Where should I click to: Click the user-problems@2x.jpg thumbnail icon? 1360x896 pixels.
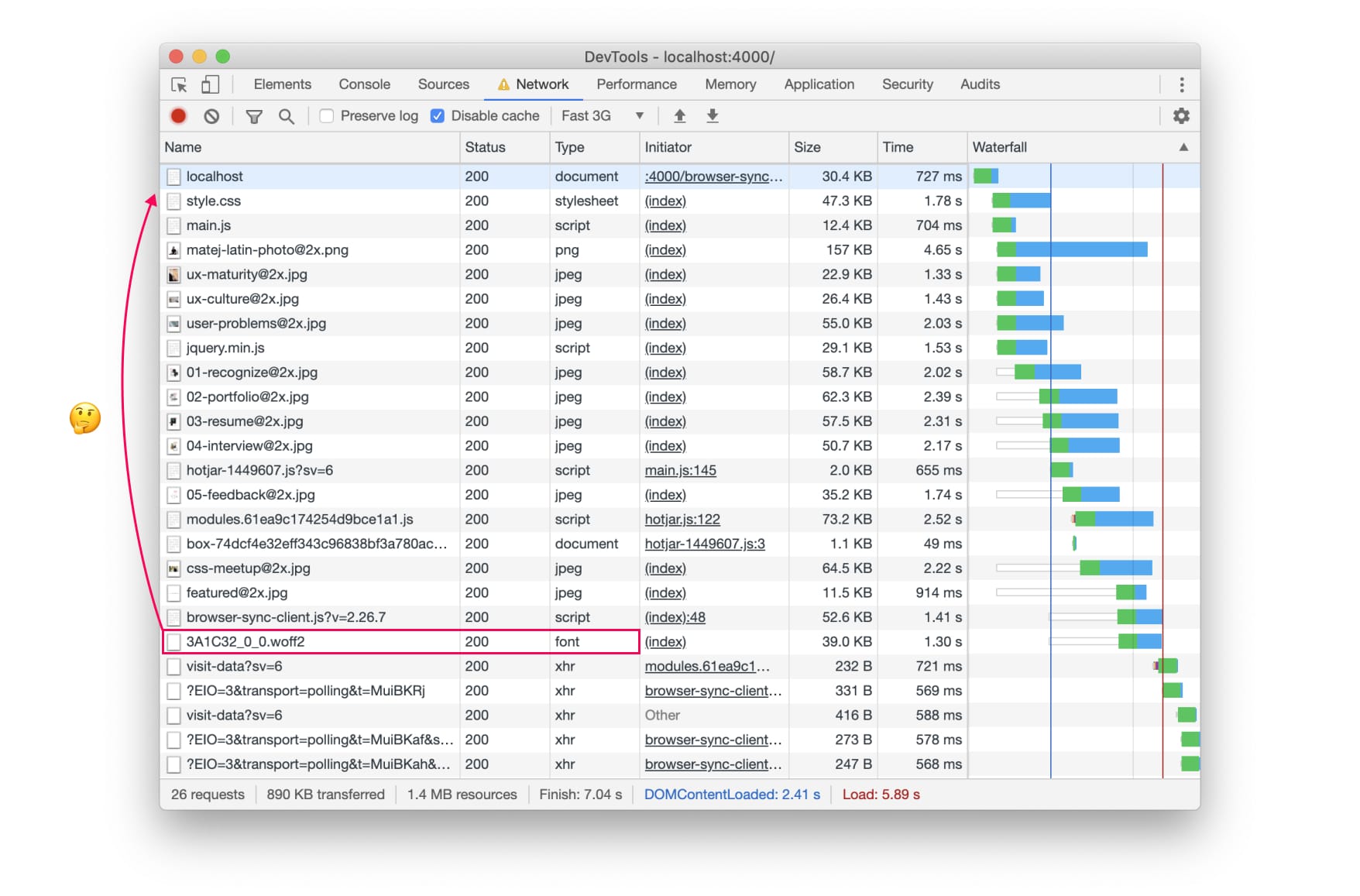[173, 324]
